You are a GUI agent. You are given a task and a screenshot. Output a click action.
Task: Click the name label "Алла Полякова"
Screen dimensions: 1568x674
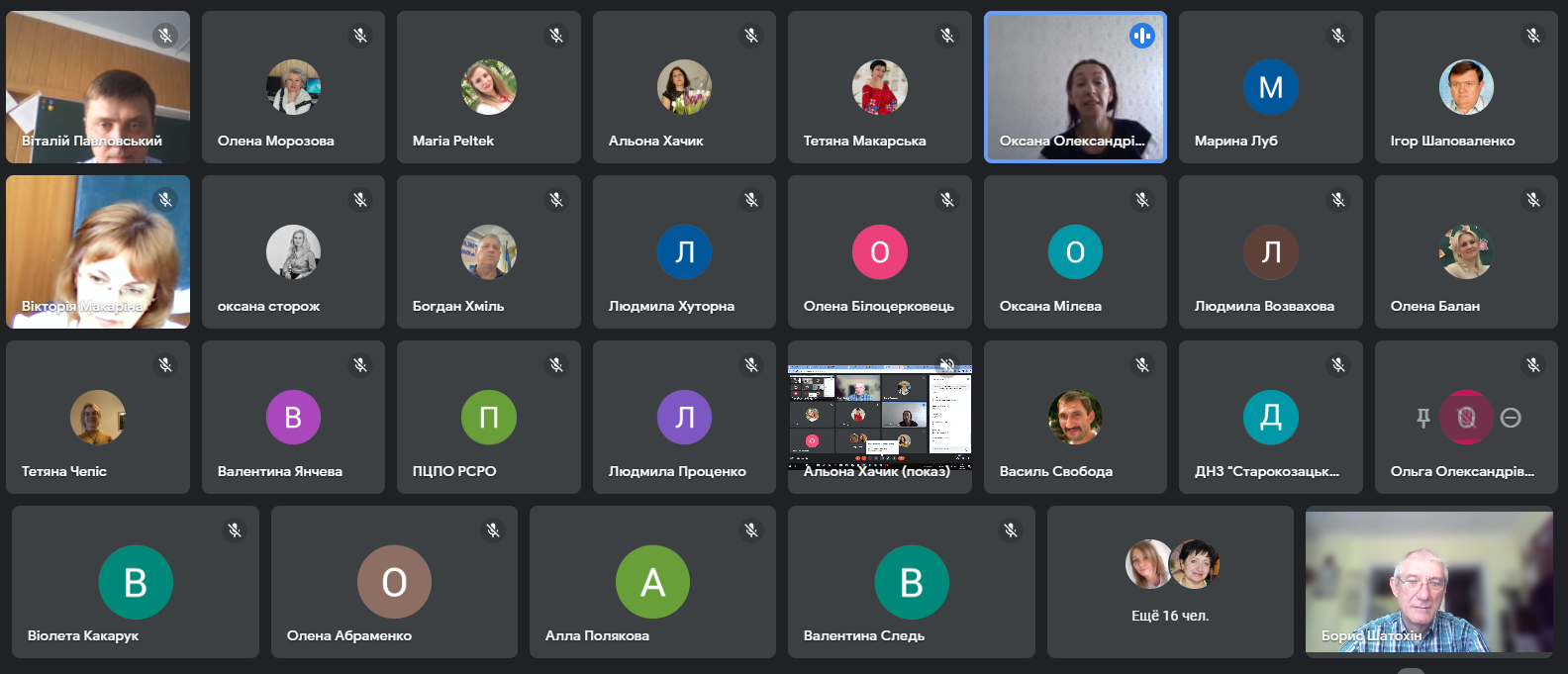click(x=597, y=635)
